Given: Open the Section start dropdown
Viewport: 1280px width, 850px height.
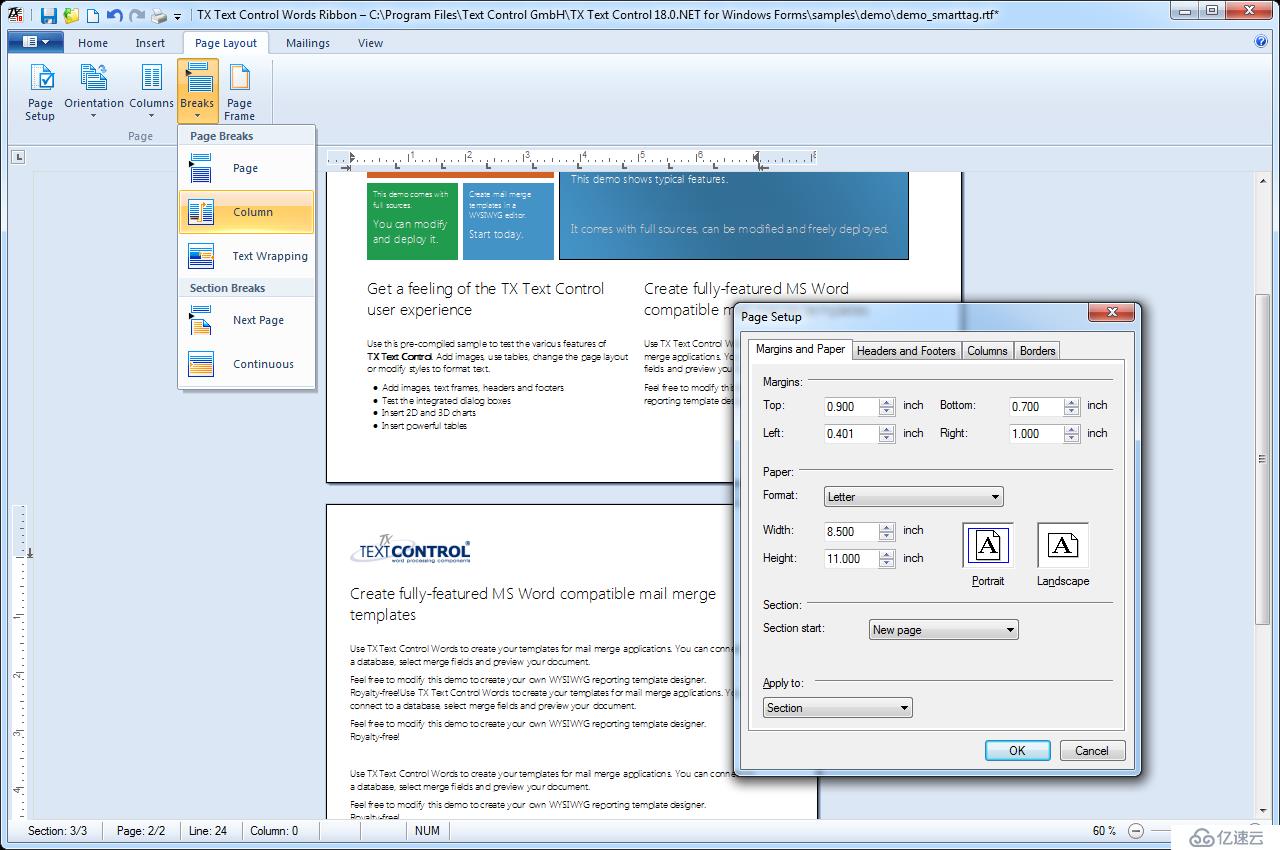Looking at the screenshot, I should [943, 630].
